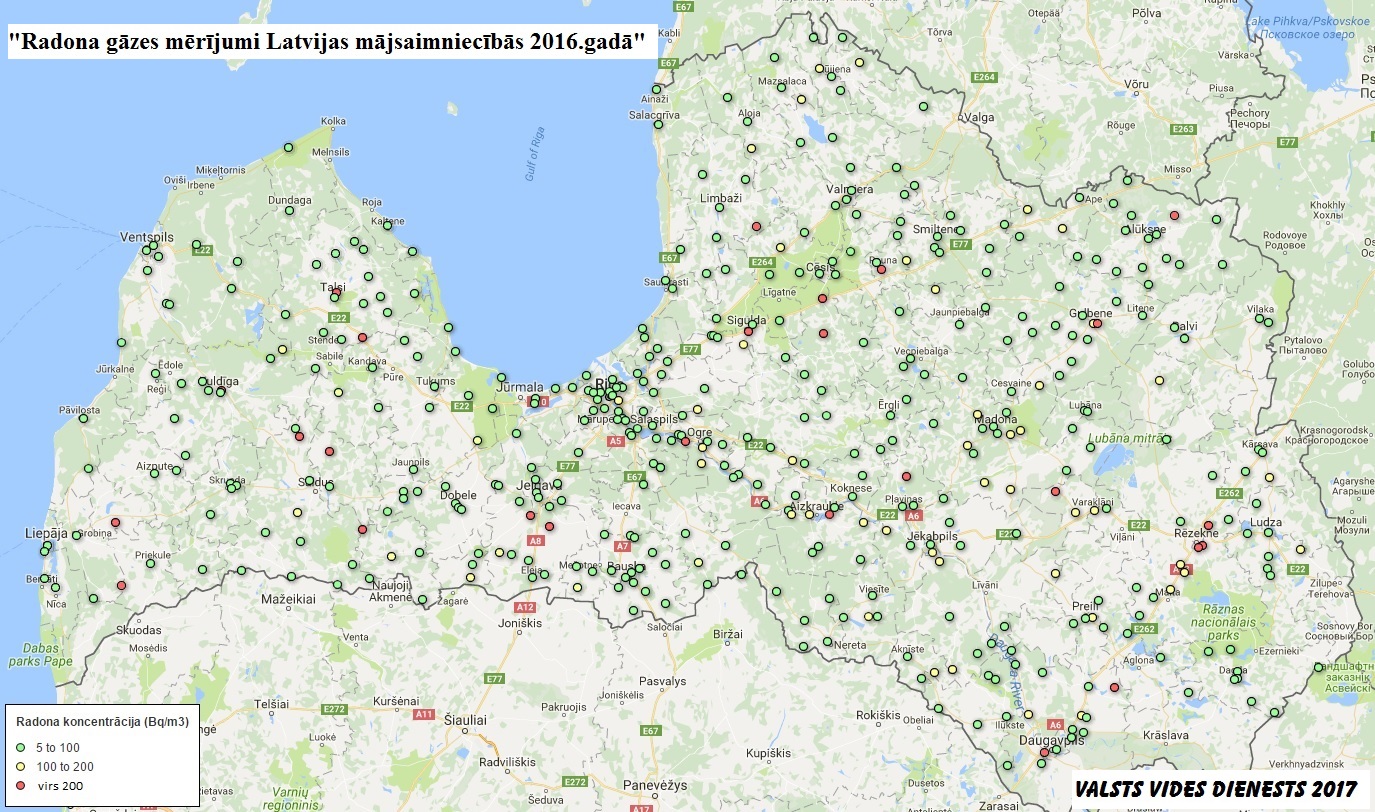Click the map title 'Radona gāzes mērījumi' banner
The image size is (1375, 812).
pos(332,42)
